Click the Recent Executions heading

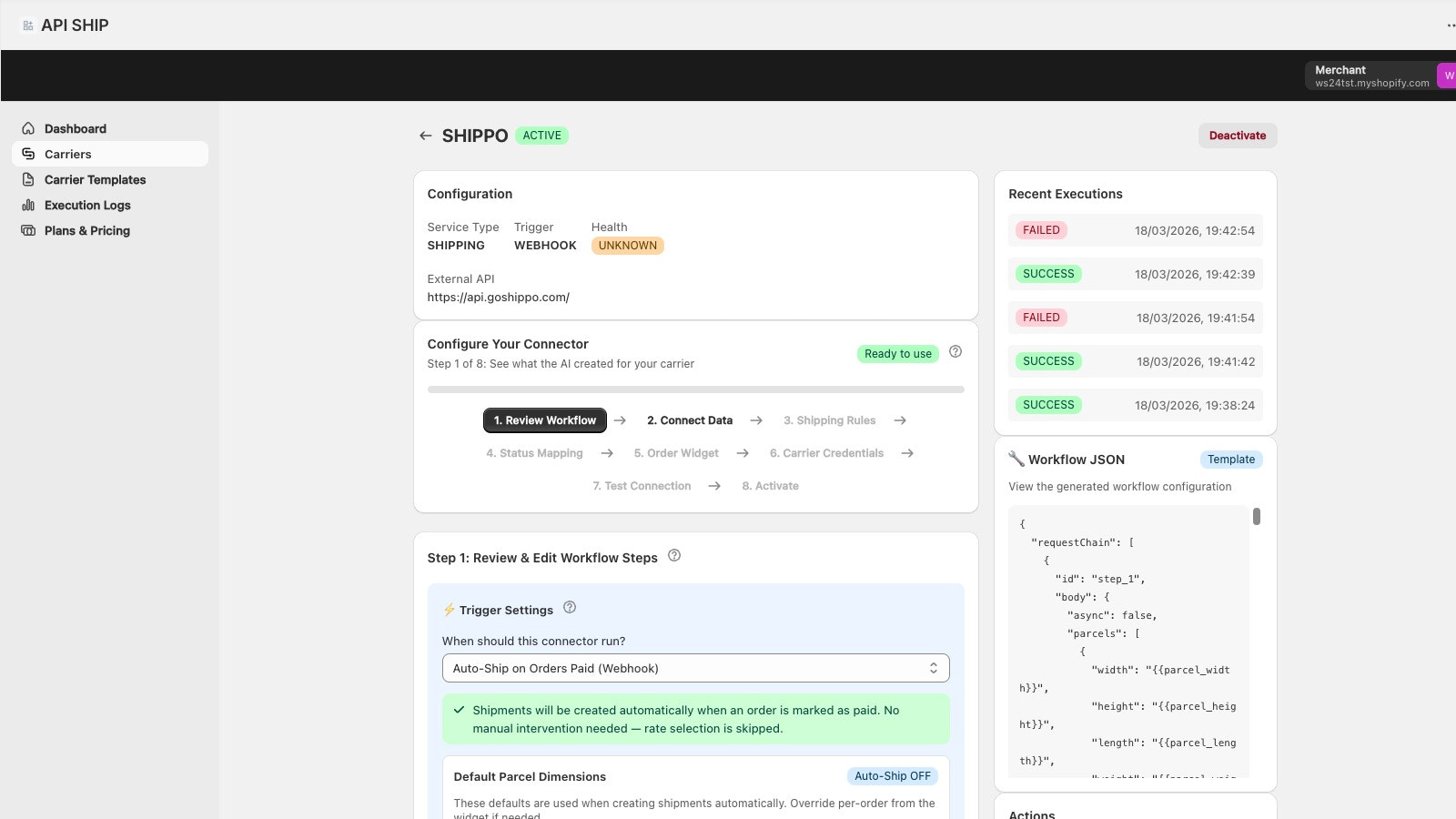point(1066,194)
